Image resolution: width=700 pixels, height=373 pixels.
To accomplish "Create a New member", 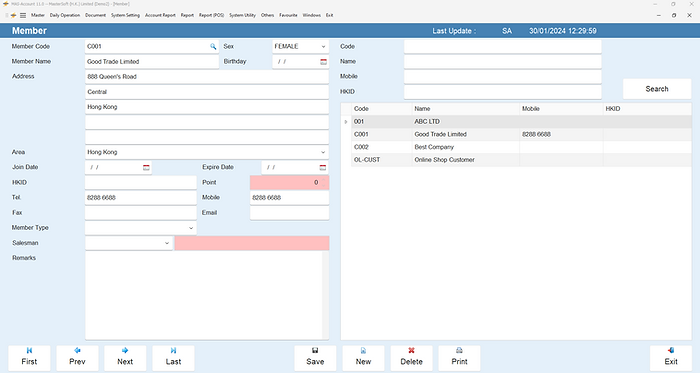I will (363, 357).
